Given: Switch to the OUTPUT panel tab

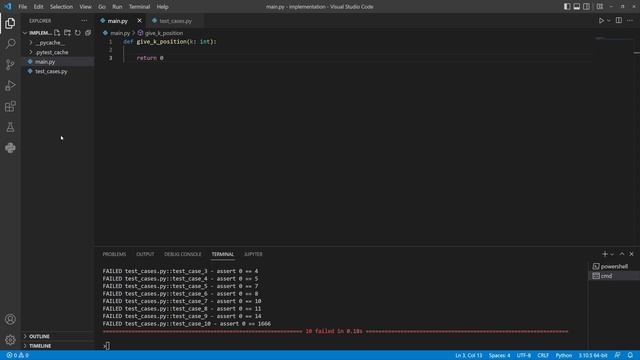Looking at the screenshot, I should pos(145,254).
